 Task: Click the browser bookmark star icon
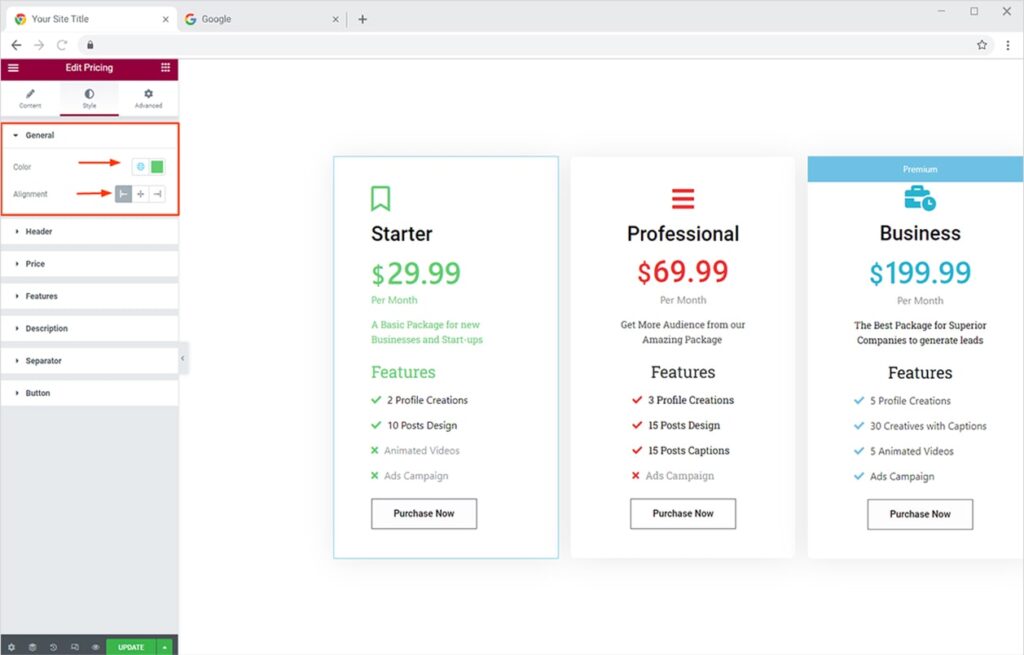[x=982, y=45]
